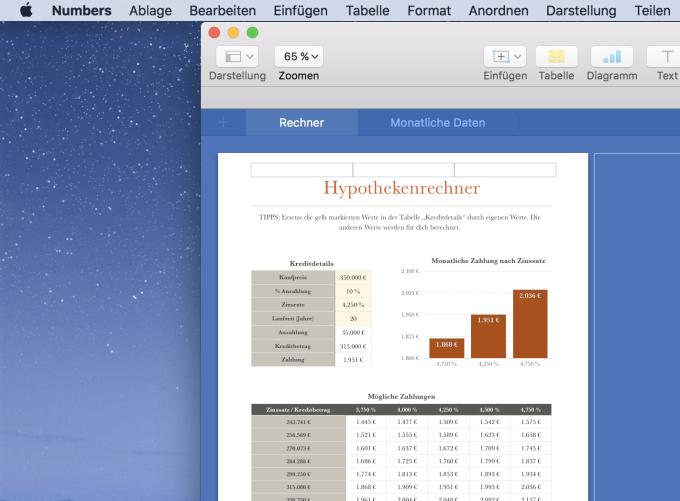Viewport: 680px width, 501px height.
Task: Click the 4,500 % column header
Action: [489, 409]
